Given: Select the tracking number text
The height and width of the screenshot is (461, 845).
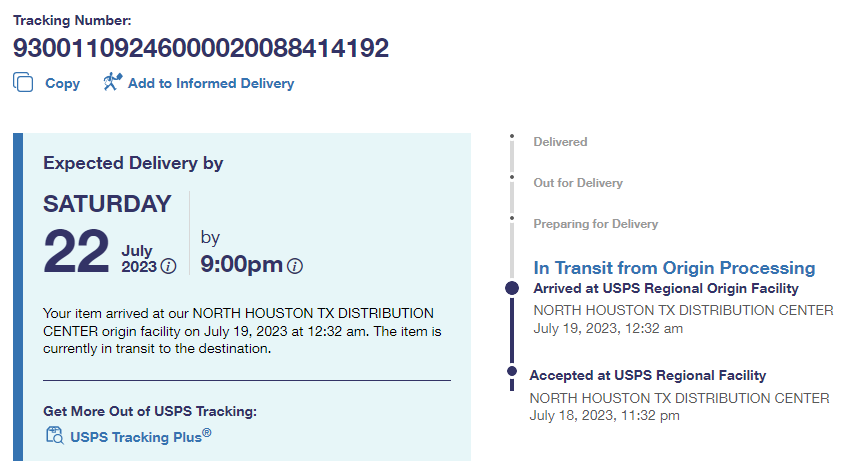Looking at the screenshot, I should click(x=200, y=48).
